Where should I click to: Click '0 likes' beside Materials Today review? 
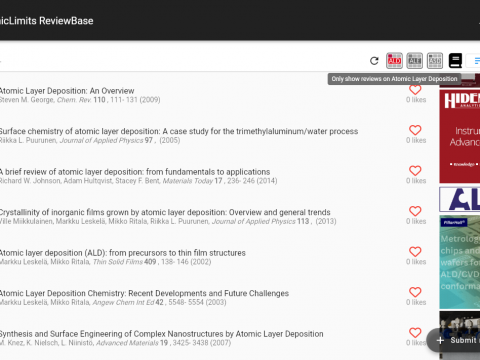[416, 181]
